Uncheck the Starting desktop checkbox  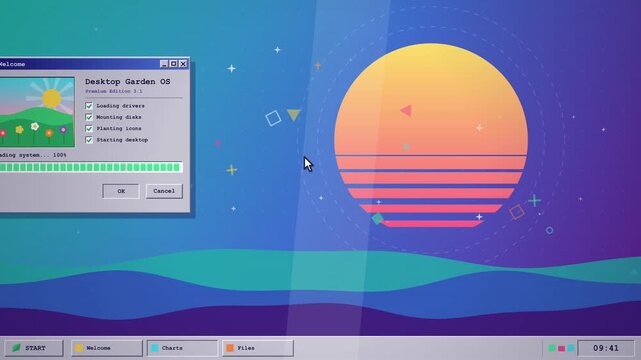pos(89,140)
